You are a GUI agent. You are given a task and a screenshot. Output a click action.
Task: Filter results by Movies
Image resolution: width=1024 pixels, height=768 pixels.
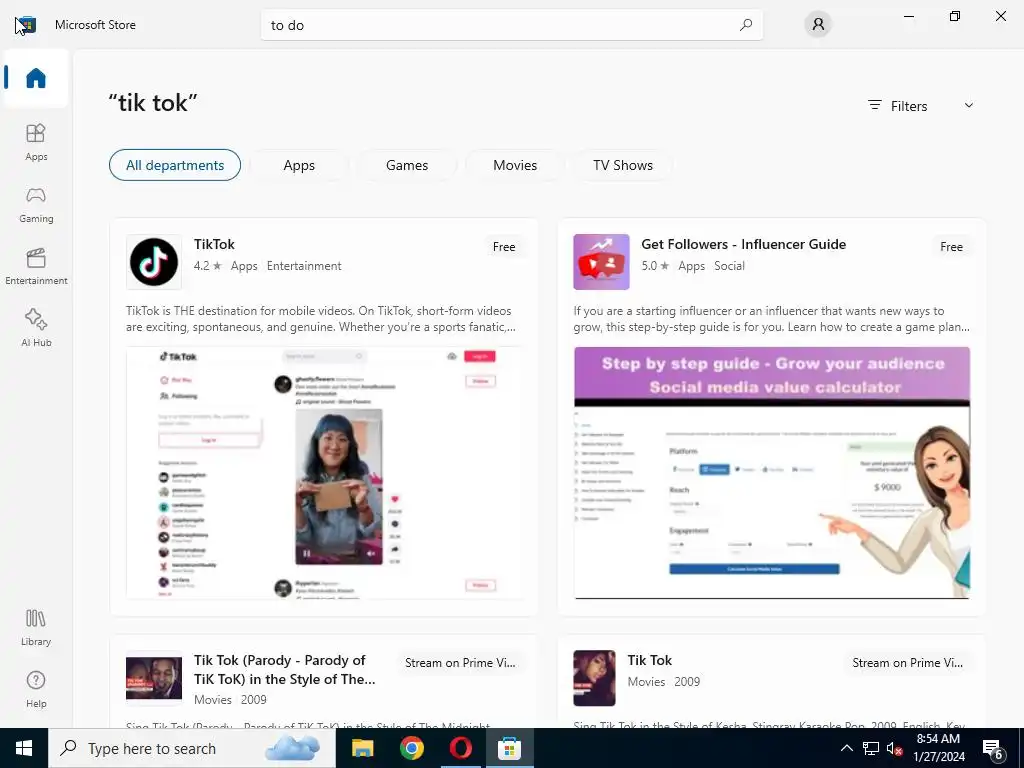515,165
